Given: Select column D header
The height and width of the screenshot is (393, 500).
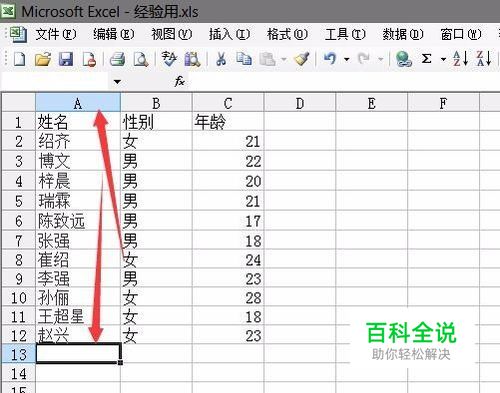Looking at the screenshot, I should [x=300, y=103].
